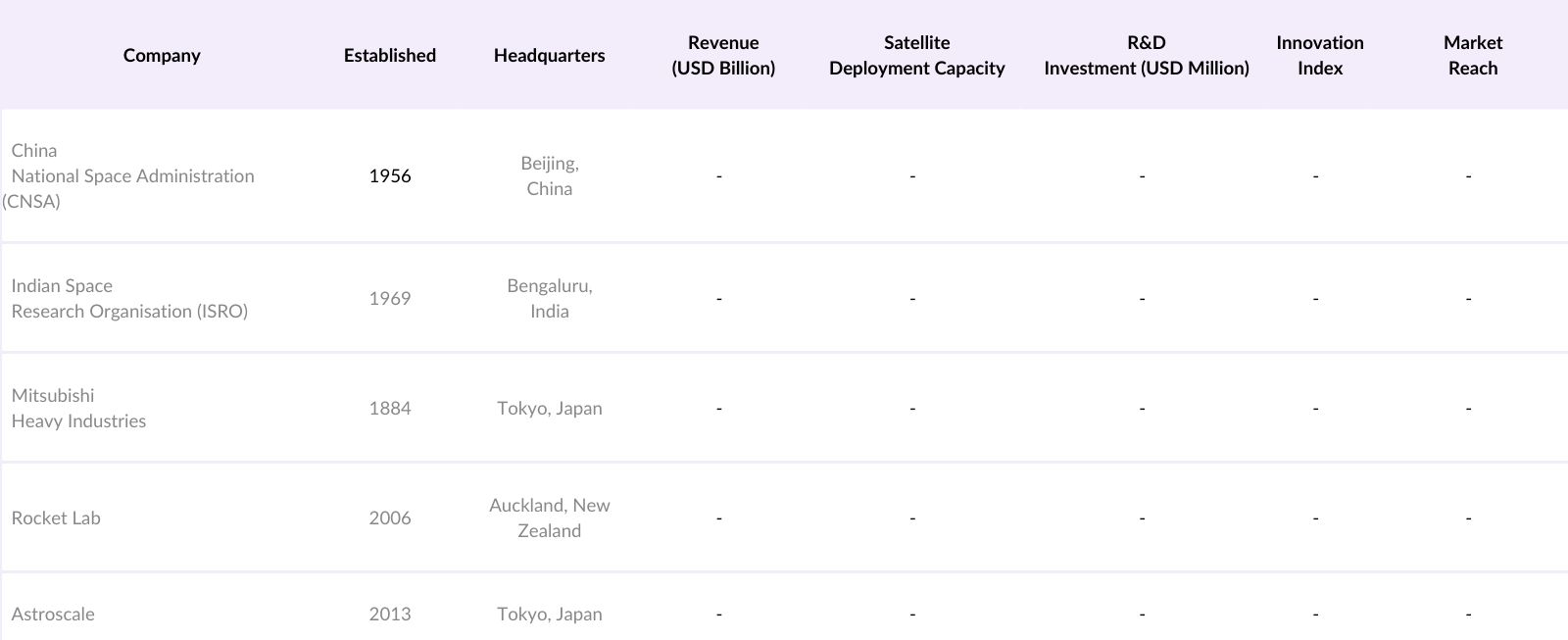The width and height of the screenshot is (1568, 640).
Task: Click the Company column header
Action: [162, 56]
